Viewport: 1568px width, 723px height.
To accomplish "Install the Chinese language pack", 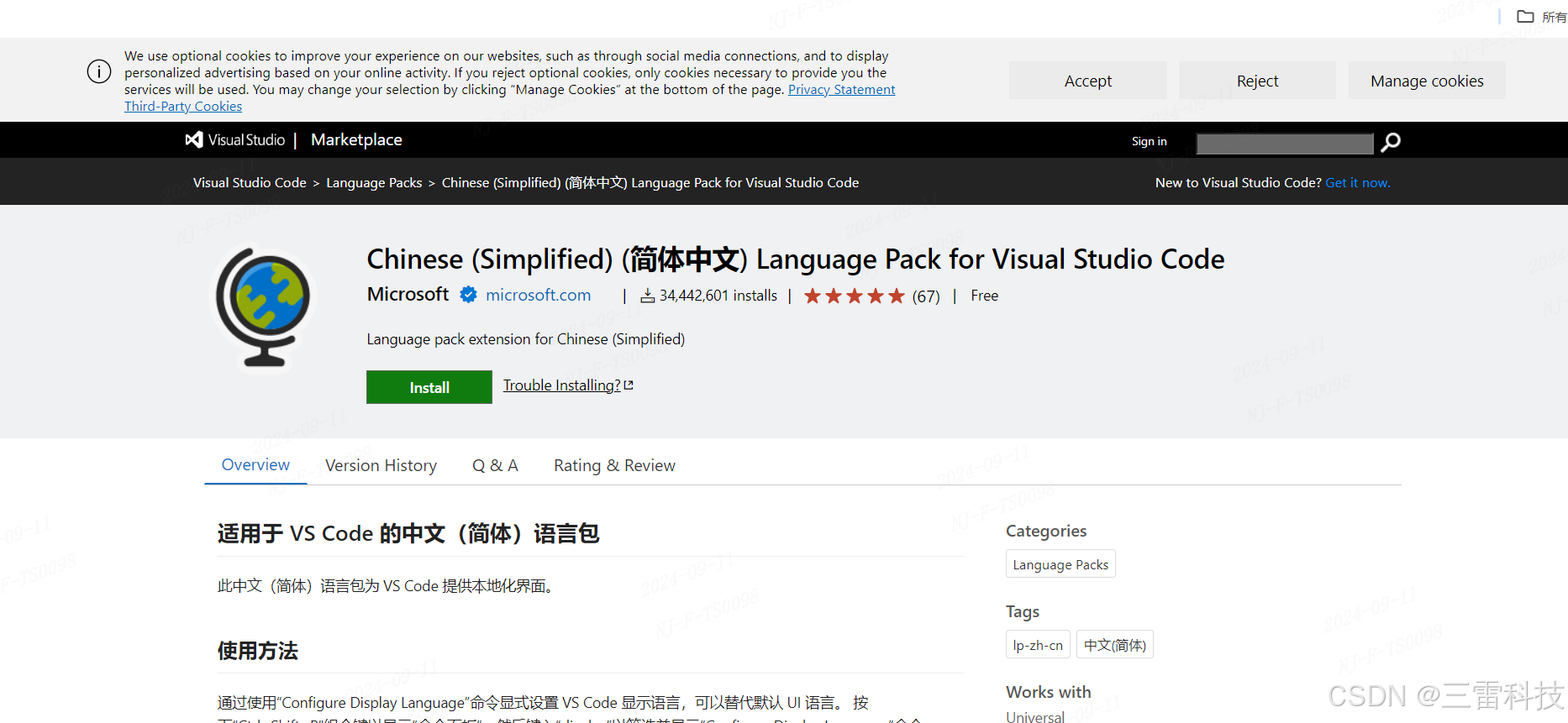I will (429, 387).
